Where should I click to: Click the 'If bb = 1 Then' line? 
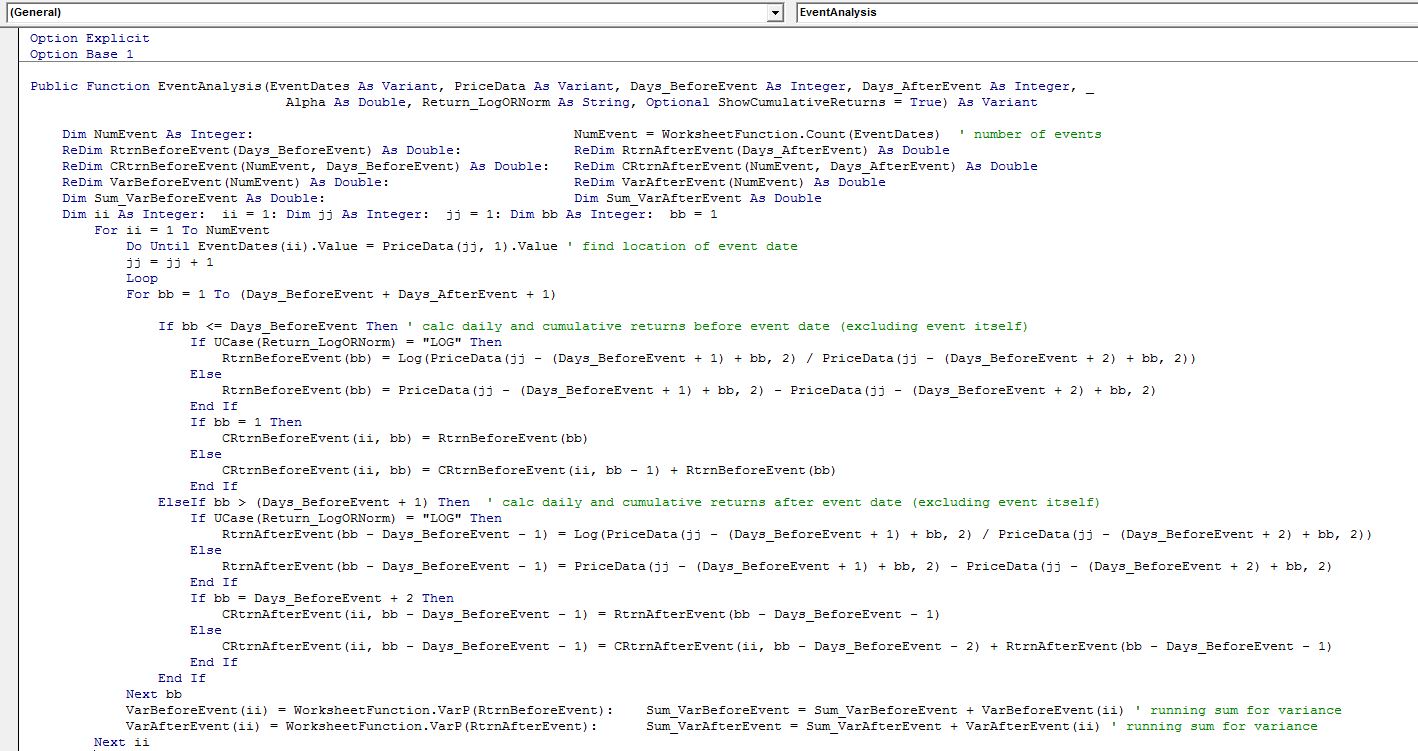pos(245,422)
